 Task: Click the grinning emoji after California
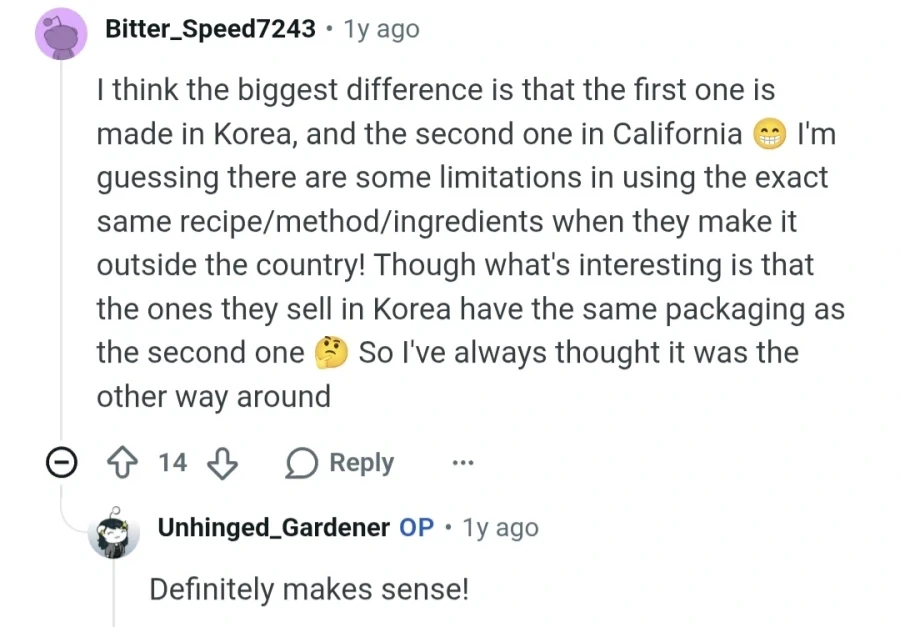[x=769, y=134]
